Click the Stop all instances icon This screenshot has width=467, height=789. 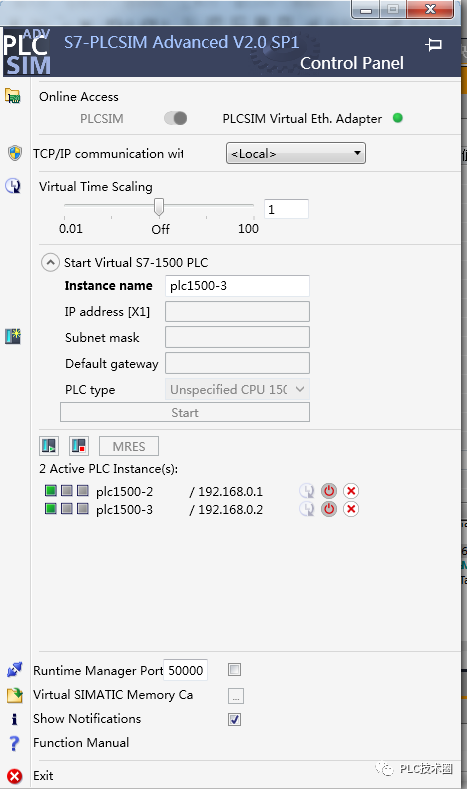point(79,445)
